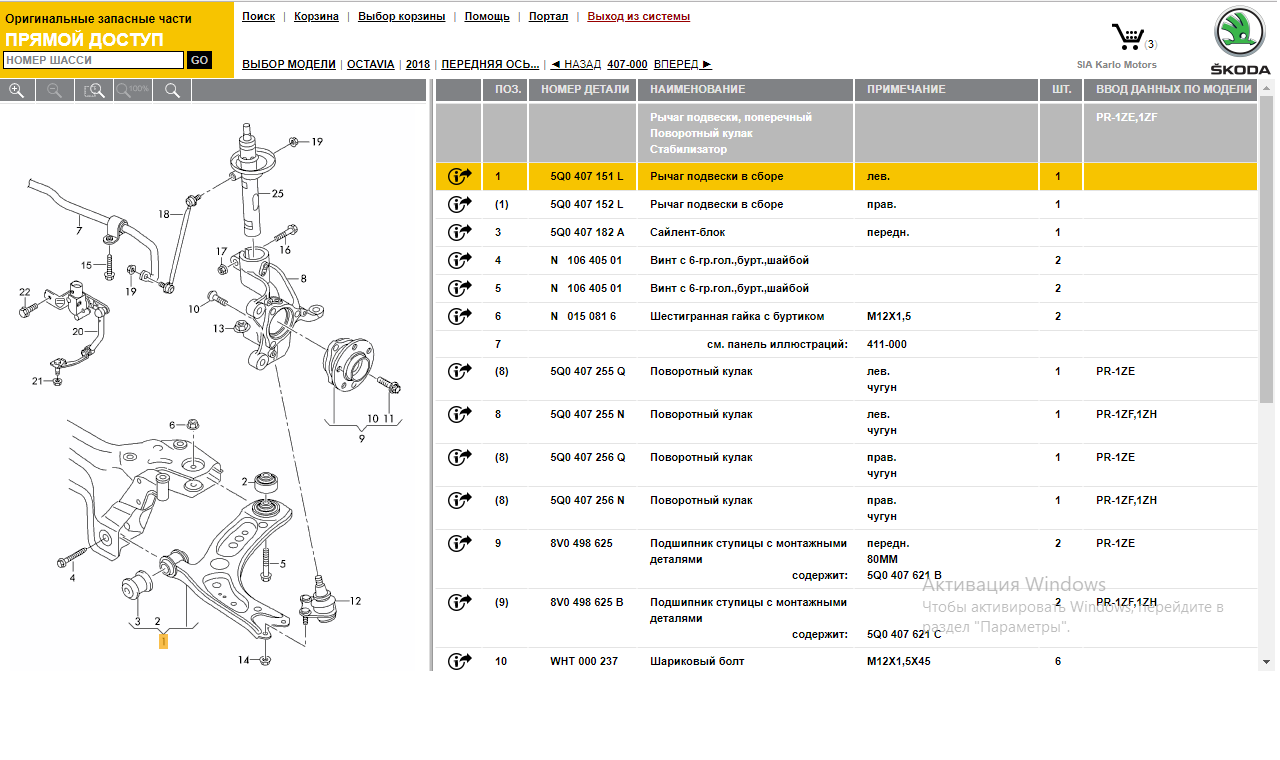Click info arrow icon for N 015 081 6

click(x=459, y=317)
